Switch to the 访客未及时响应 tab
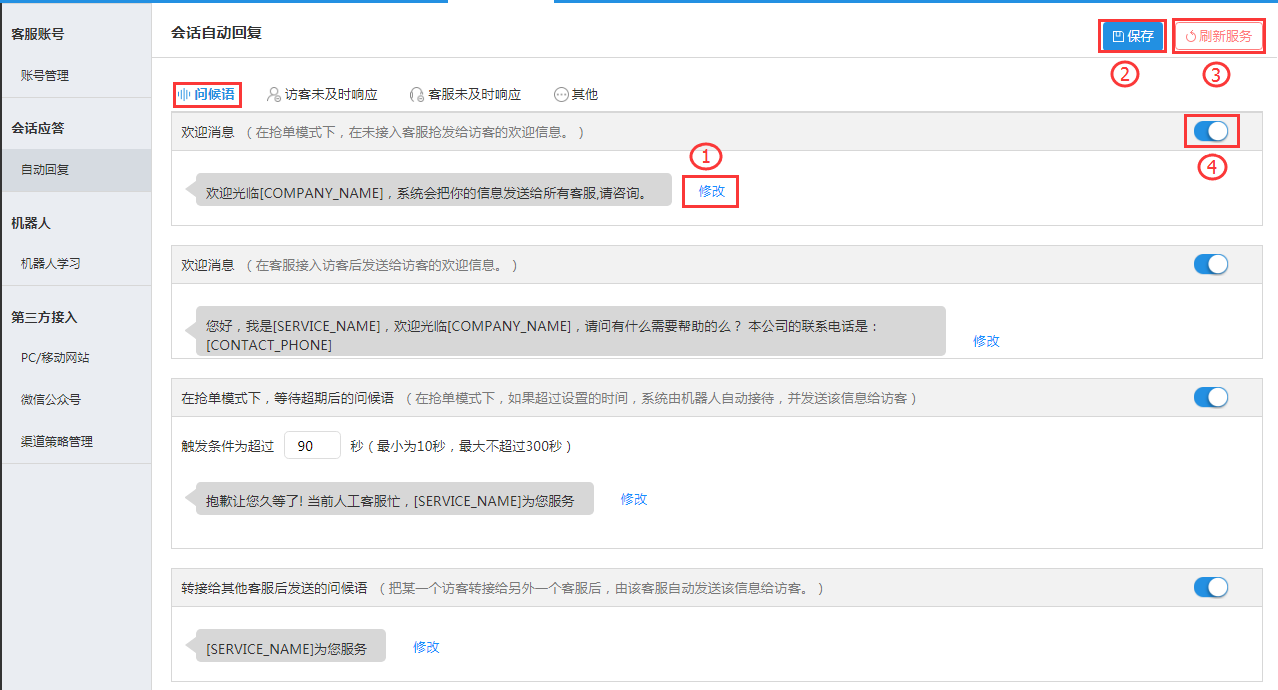This screenshot has height=690, width=1278. pos(322,94)
